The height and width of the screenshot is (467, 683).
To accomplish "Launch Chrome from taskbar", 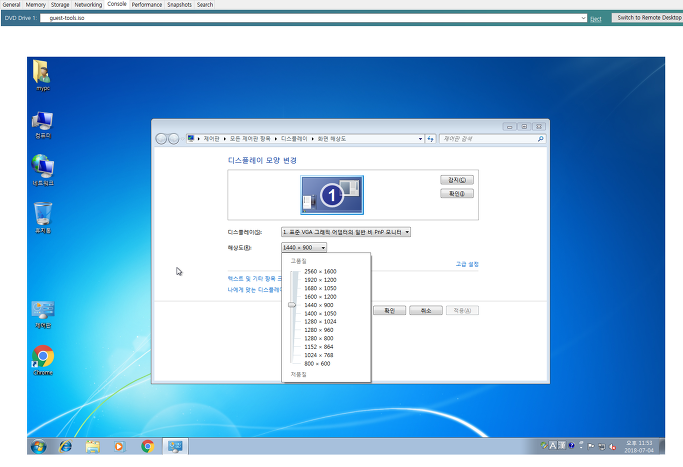I will (148, 447).
